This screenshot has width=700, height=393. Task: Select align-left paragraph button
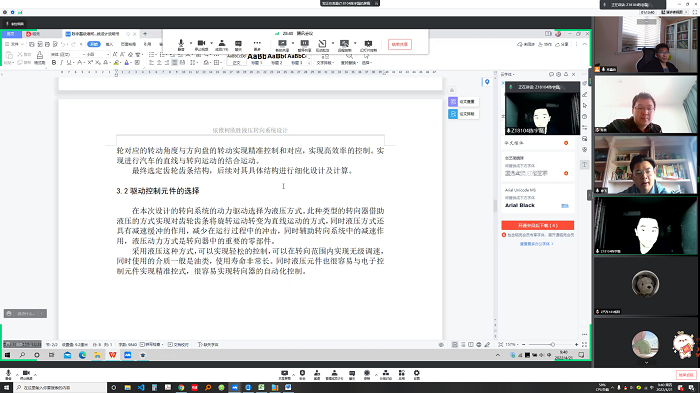[152, 63]
